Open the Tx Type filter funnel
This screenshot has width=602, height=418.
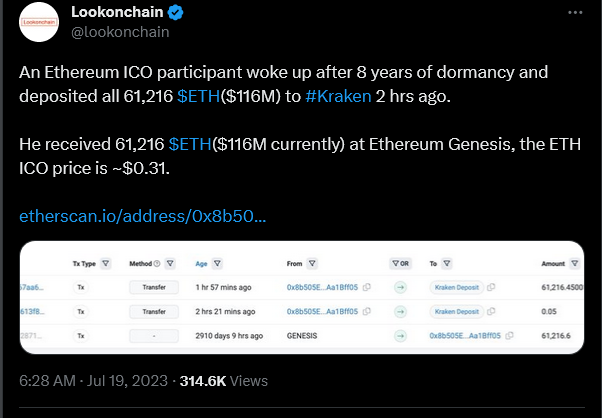click(106, 264)
